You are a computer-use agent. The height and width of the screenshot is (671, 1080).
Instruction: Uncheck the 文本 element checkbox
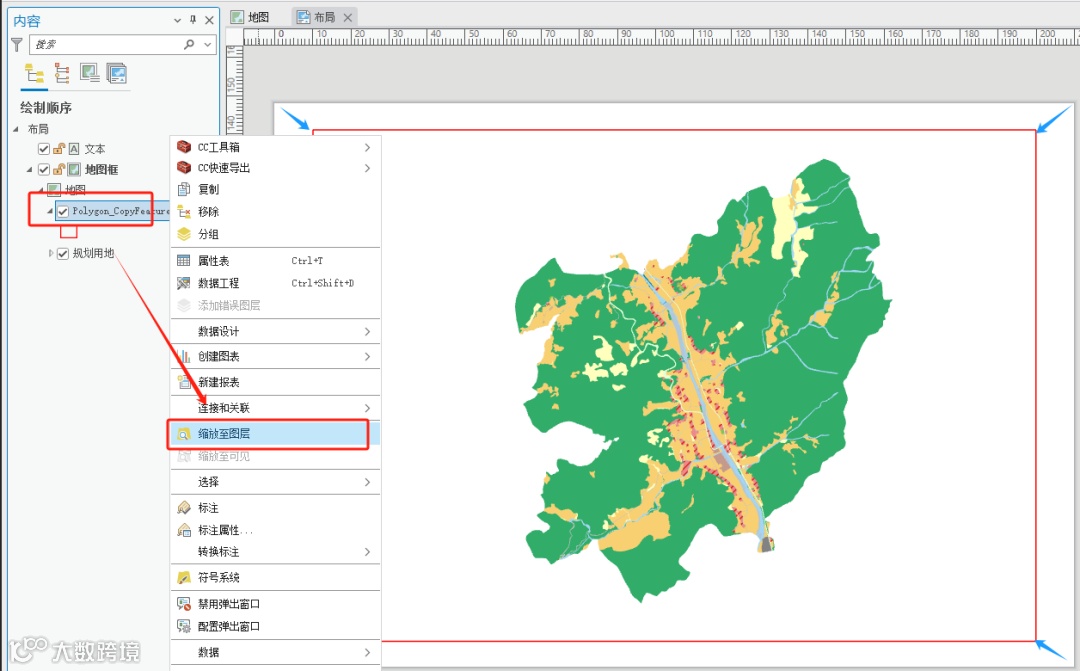click(43, 149)
